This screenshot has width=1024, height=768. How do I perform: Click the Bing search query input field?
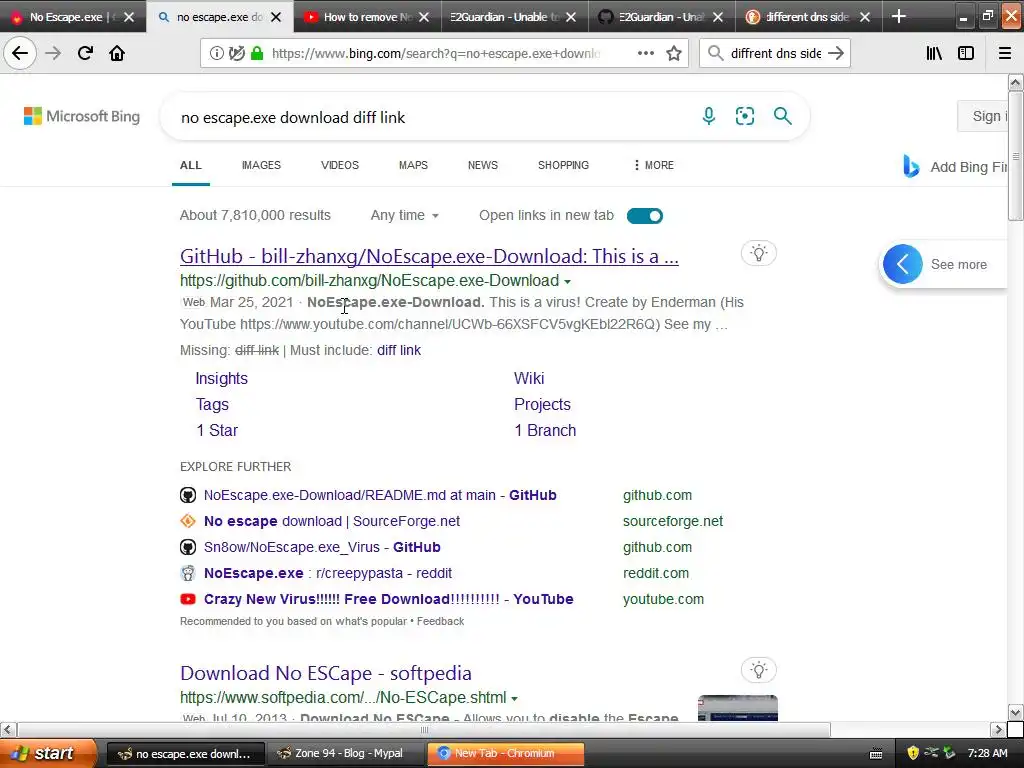pyautogui.click(x=431, y=118)
